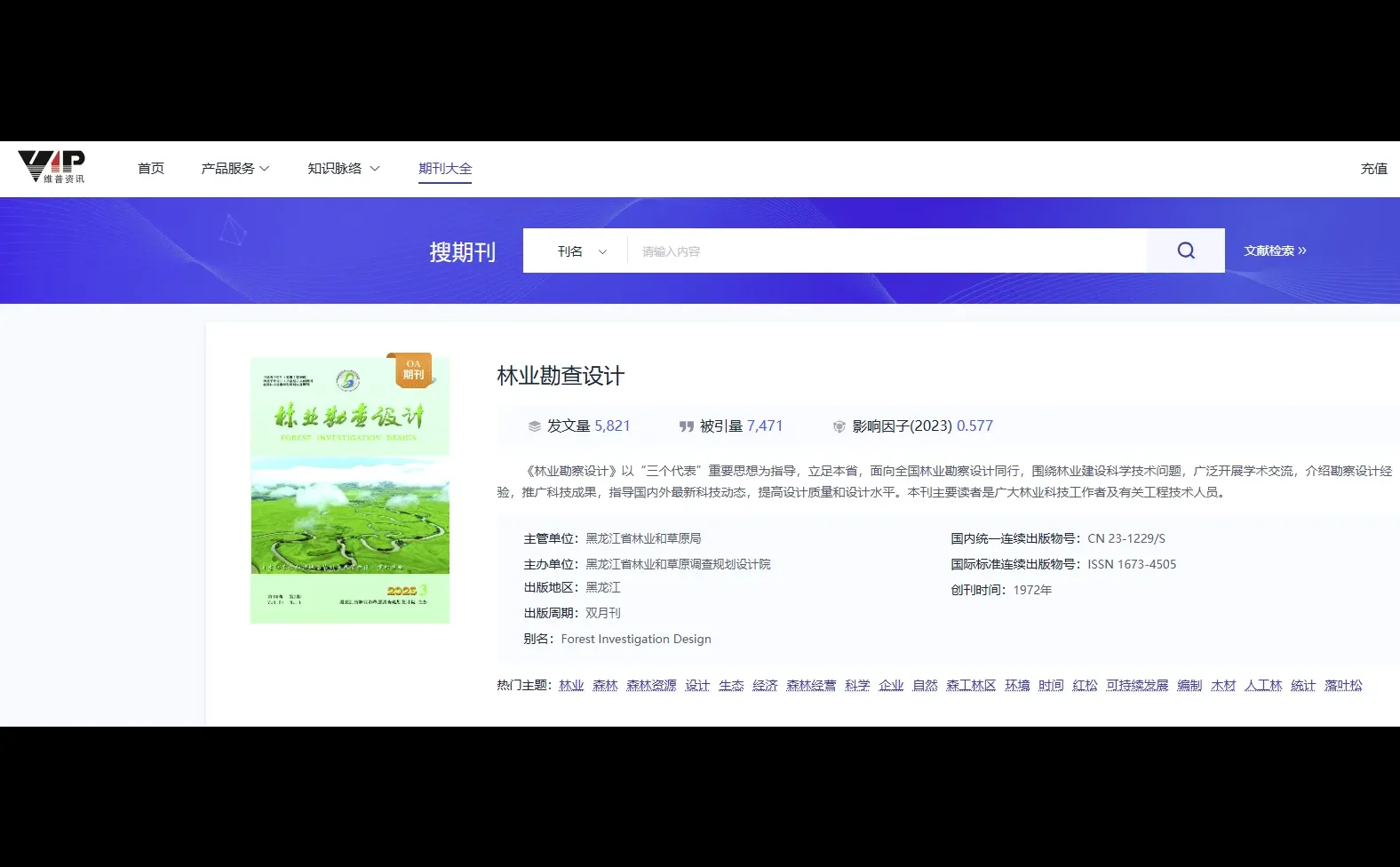Screen dimensions: 1400x867
Task: Click the 创刊时间 value 1972年
Action: tap(1032, 590)
